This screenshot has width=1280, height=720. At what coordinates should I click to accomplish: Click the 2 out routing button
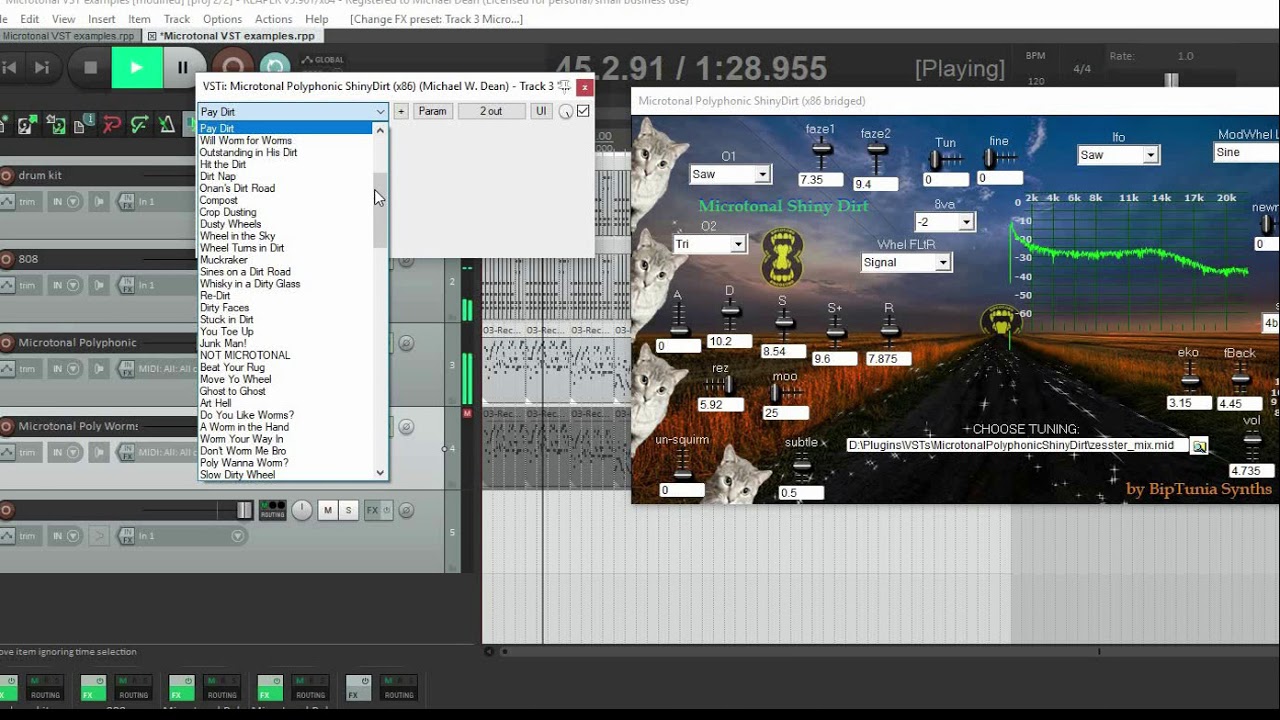[491, 111]
